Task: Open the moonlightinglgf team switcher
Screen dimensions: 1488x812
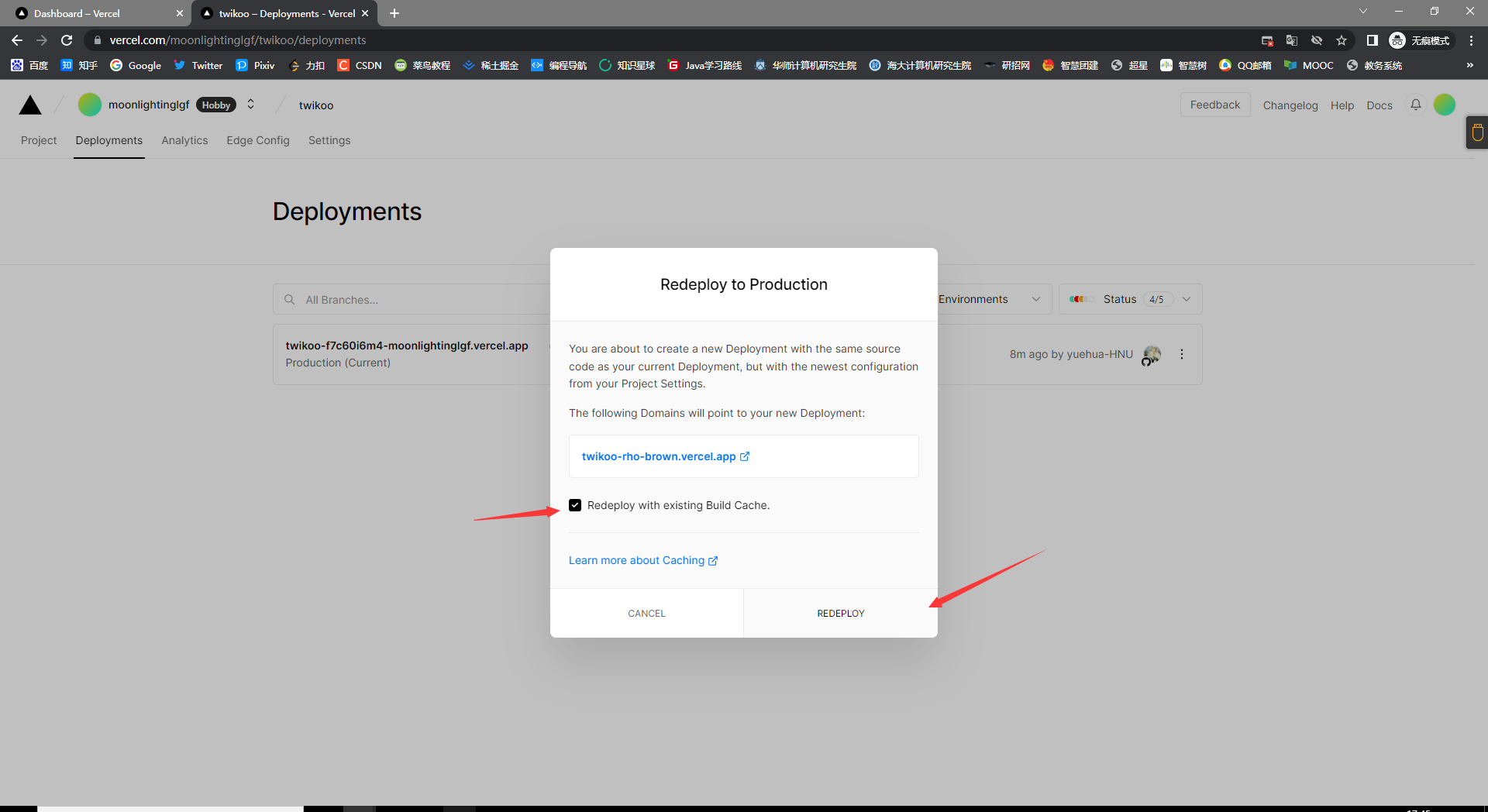Action: pos(250,105)
